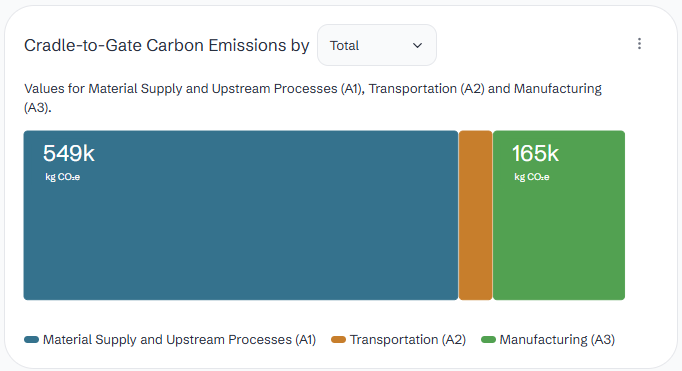Click the orange A2 legend swatch

pyautogui.click(x=338, y=339)
